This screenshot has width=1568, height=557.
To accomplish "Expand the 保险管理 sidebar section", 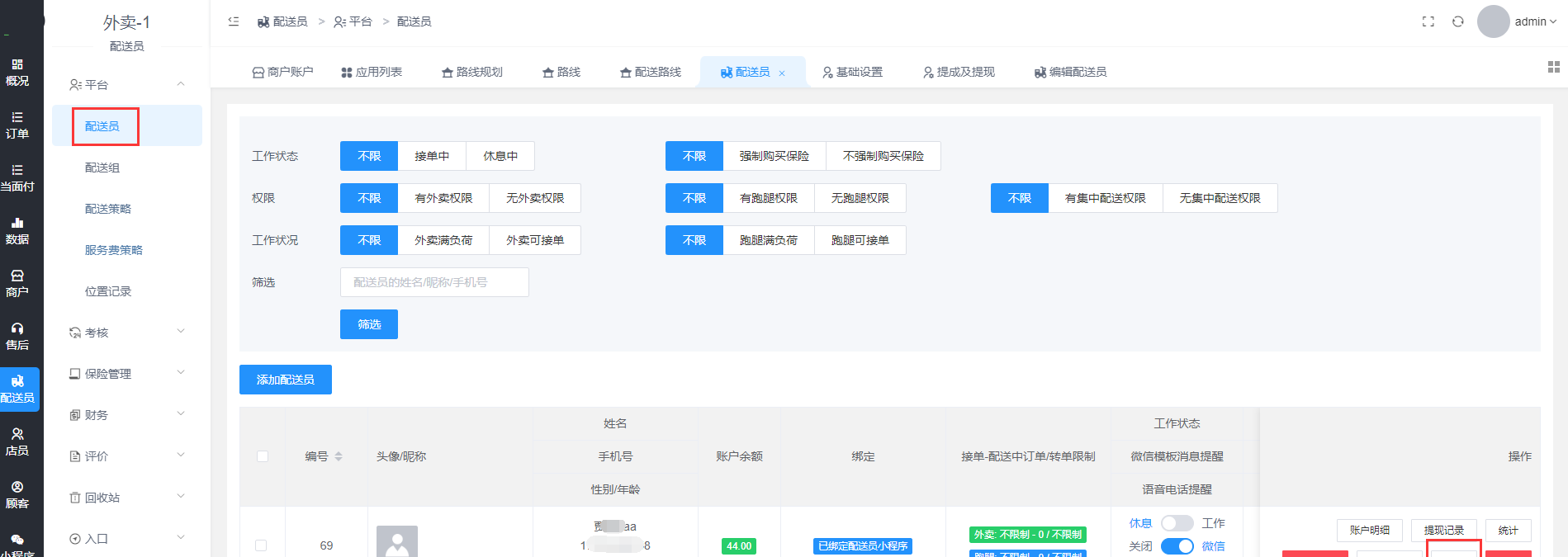I will 126,374.
